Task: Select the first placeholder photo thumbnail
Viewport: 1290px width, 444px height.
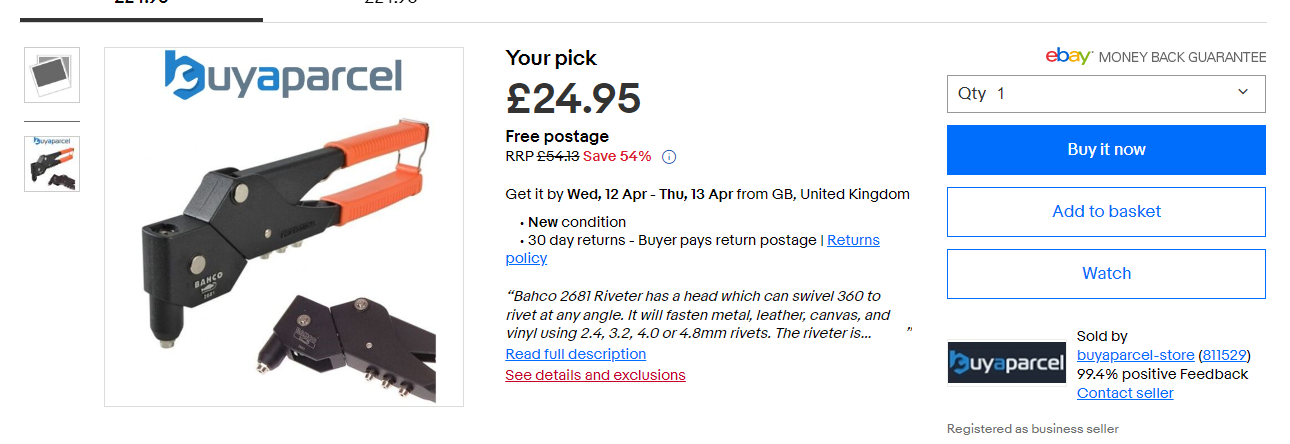Action: (x=52, y=75)
